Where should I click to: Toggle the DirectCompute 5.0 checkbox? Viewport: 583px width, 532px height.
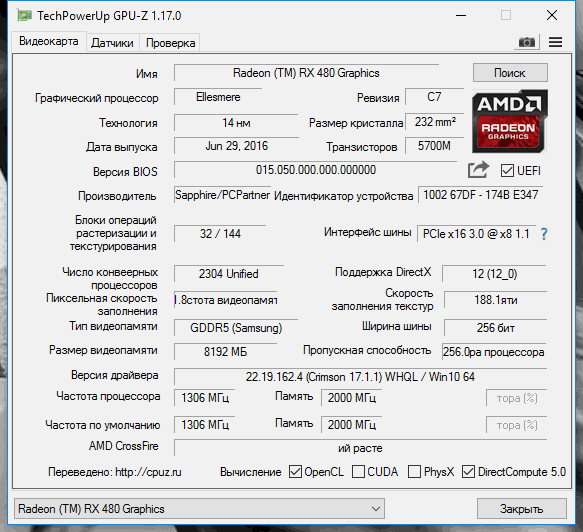(x=468, y=472)
